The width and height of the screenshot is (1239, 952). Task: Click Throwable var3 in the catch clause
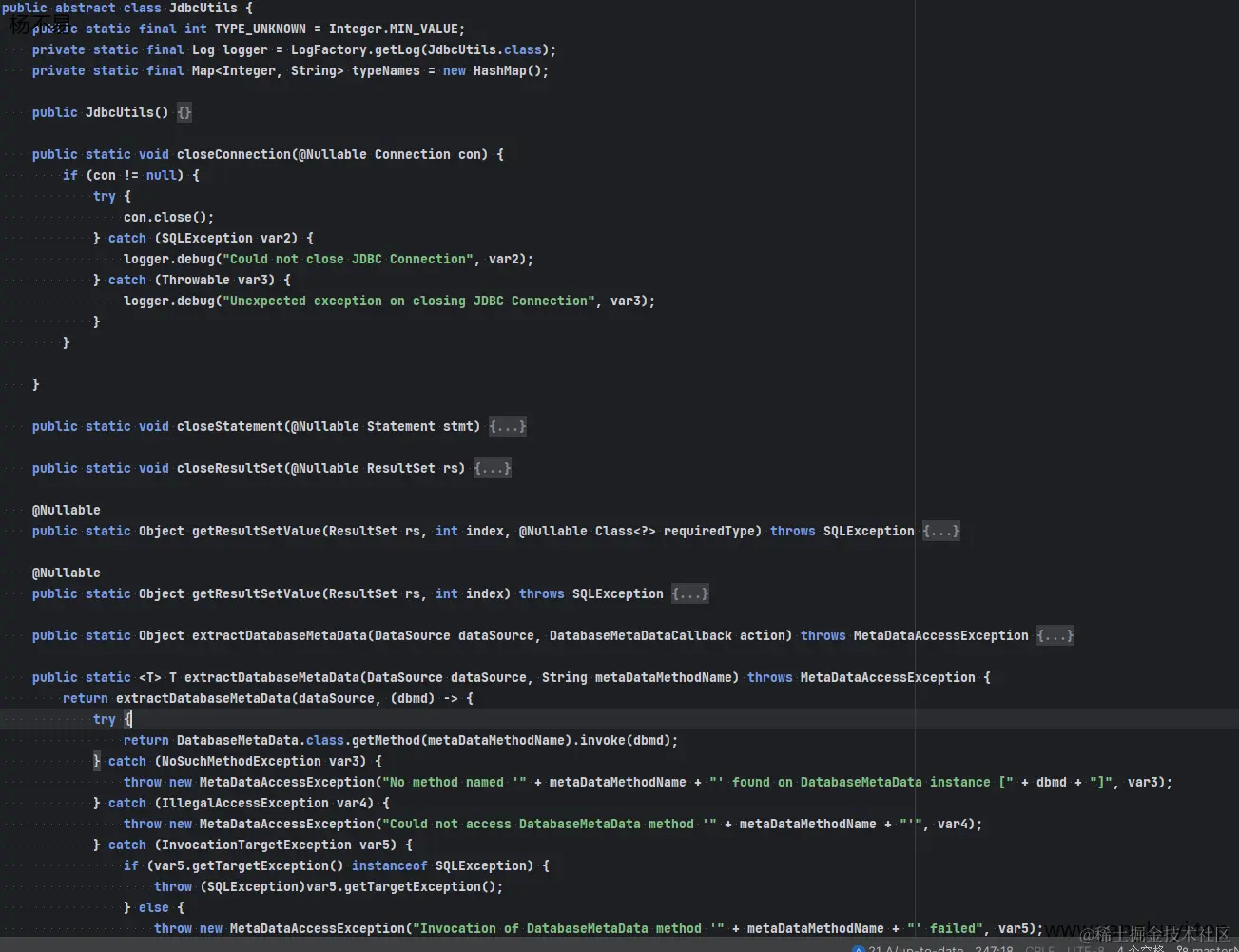click(219, 280)
